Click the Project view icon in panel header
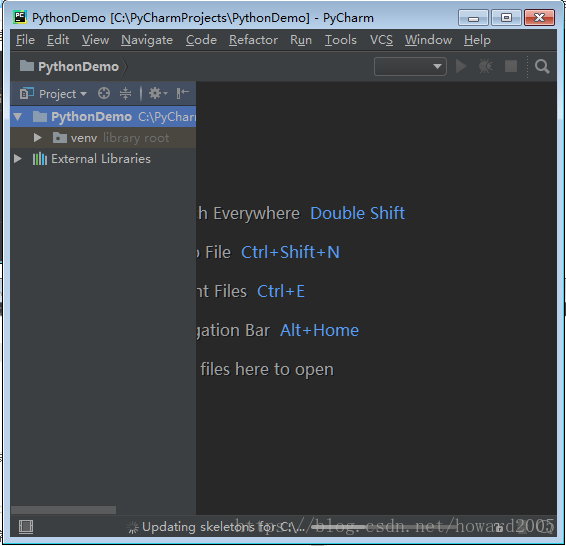Image resolution: width=566 pixels, height=546 pixels. pos(27,93)
